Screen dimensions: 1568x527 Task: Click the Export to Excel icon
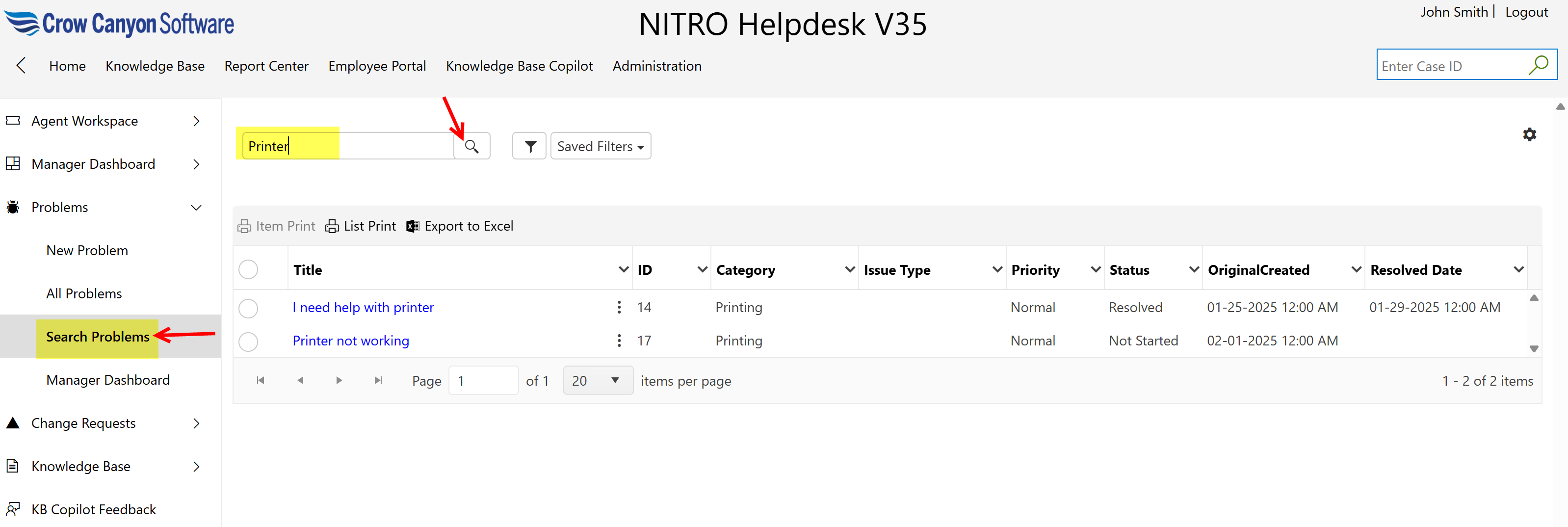413,226
